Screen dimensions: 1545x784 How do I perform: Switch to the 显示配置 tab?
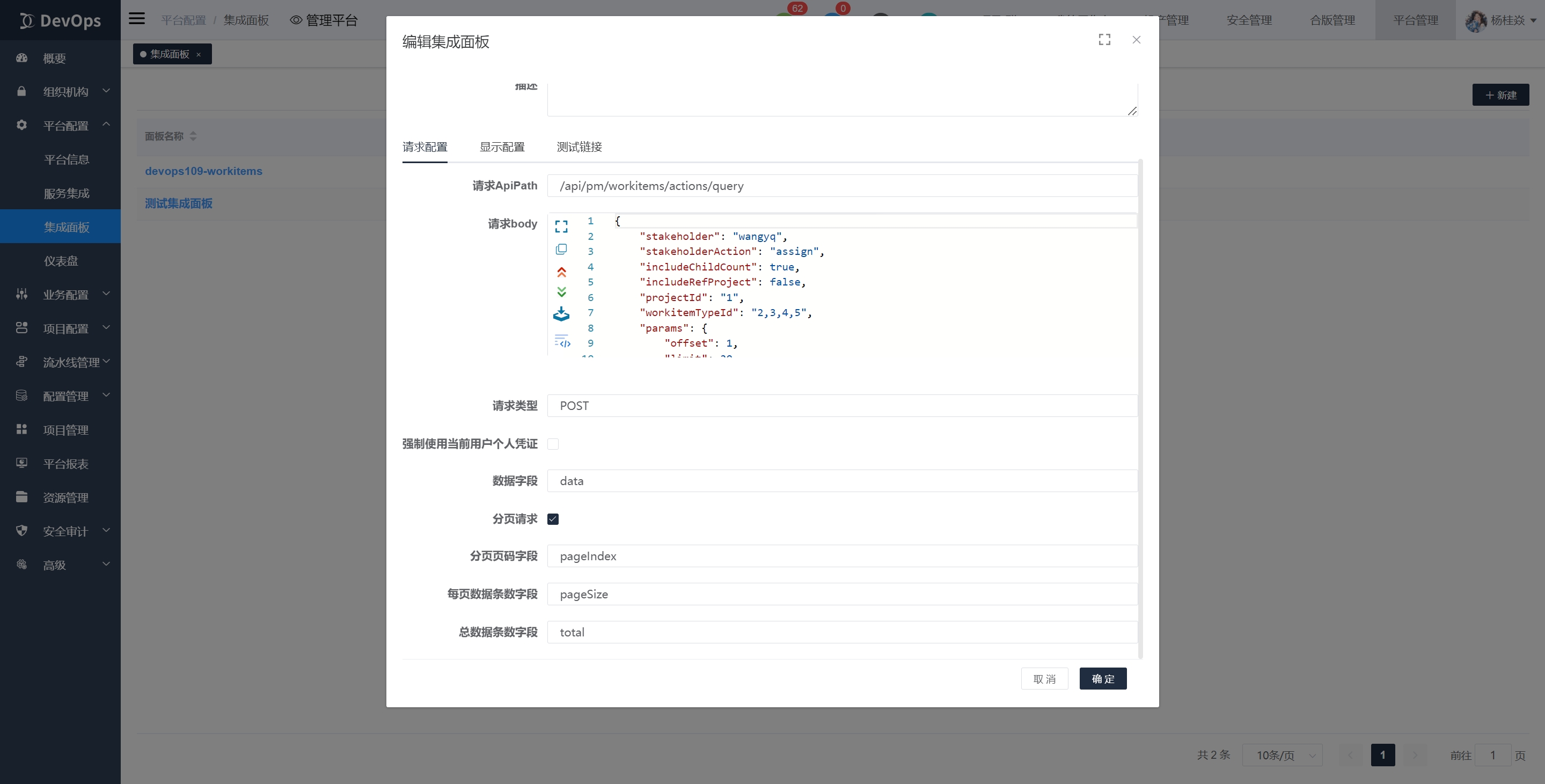501,147
